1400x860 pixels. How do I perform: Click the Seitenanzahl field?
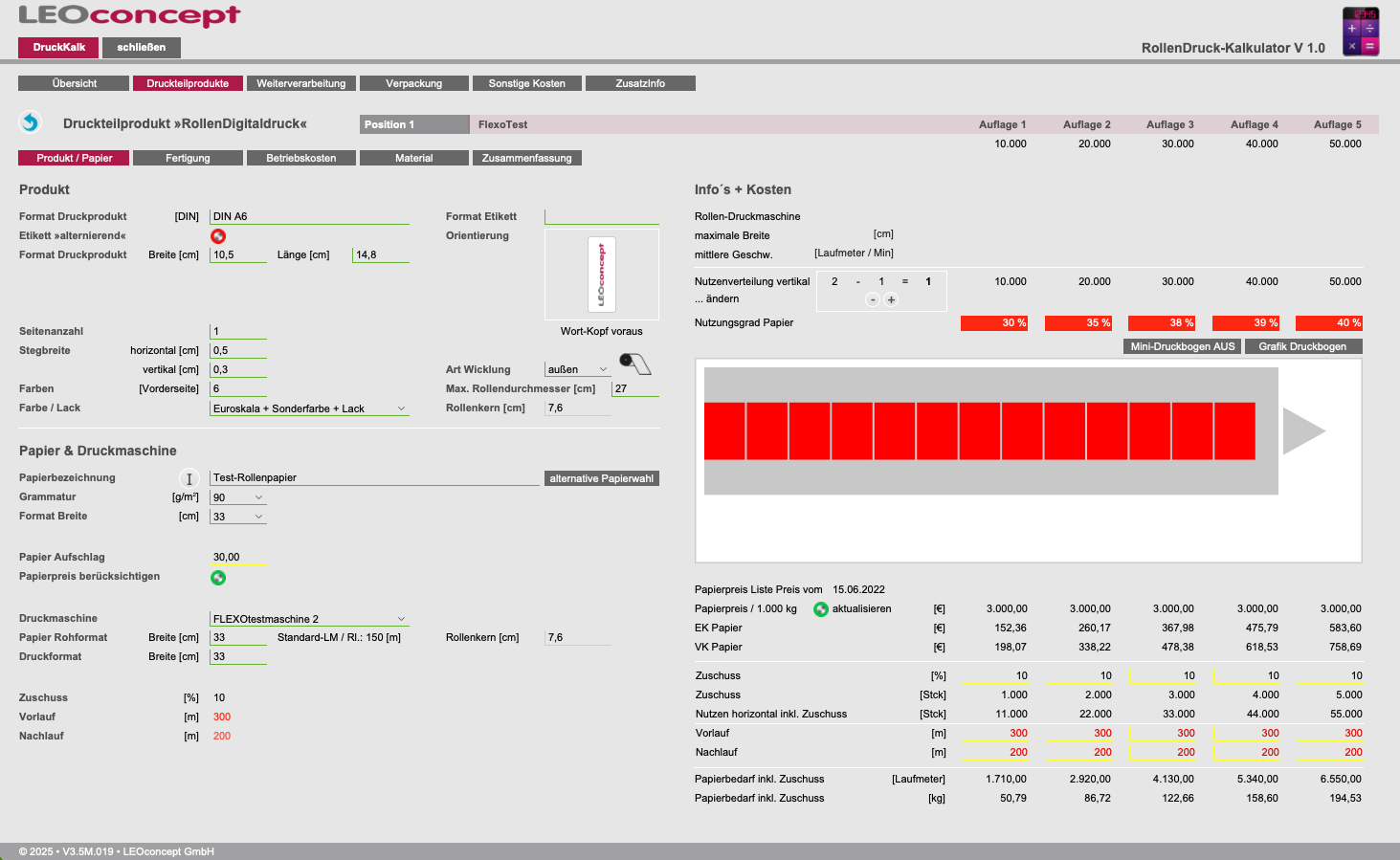click(x=237, y=331)
